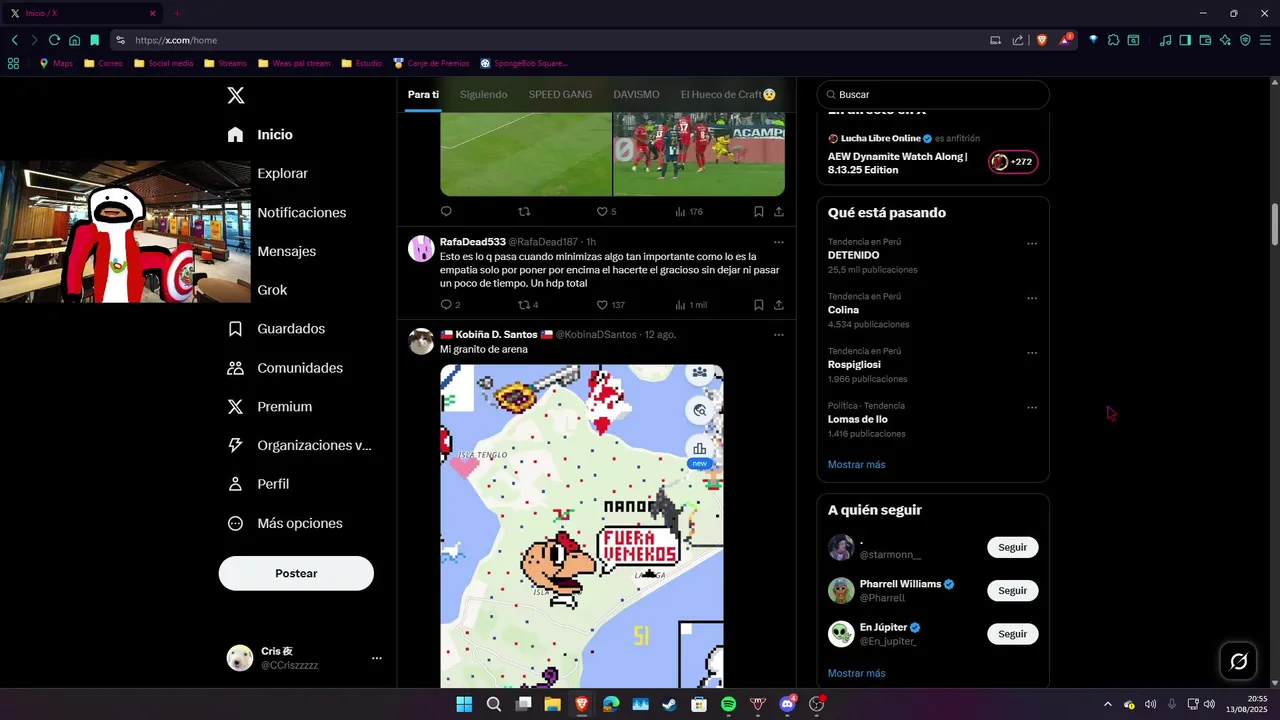
Task: Open @KobinaDSantos profile handle
Action: point(596,335)
